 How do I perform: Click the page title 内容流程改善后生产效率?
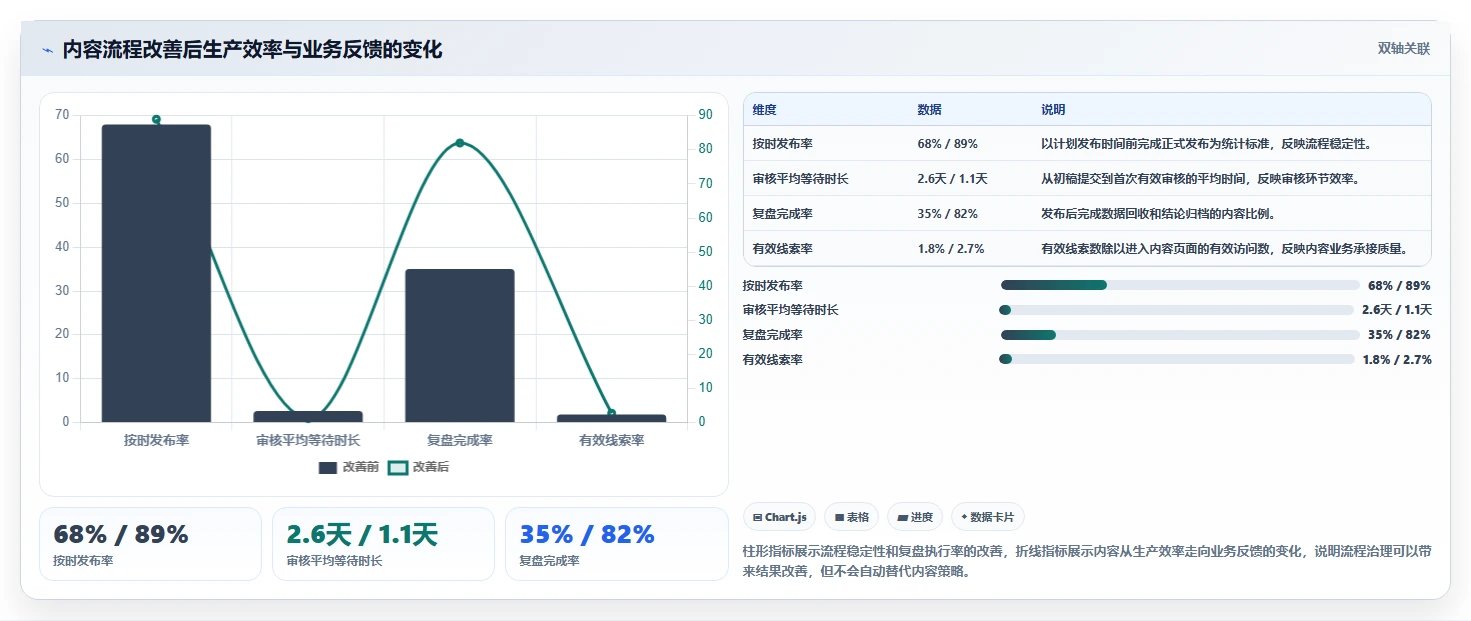point(252,50)
